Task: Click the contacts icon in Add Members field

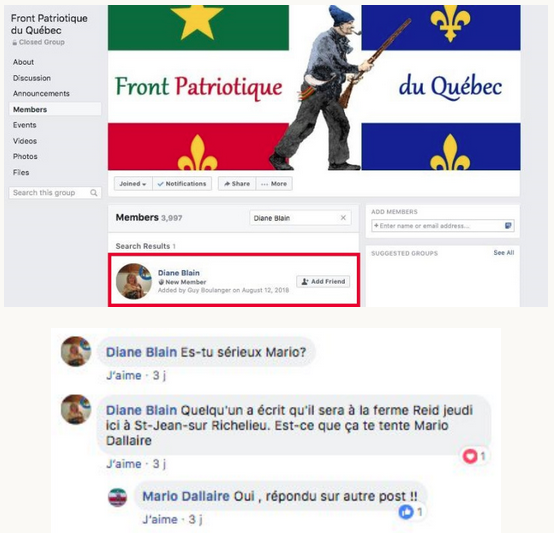Action: (508, 226)
